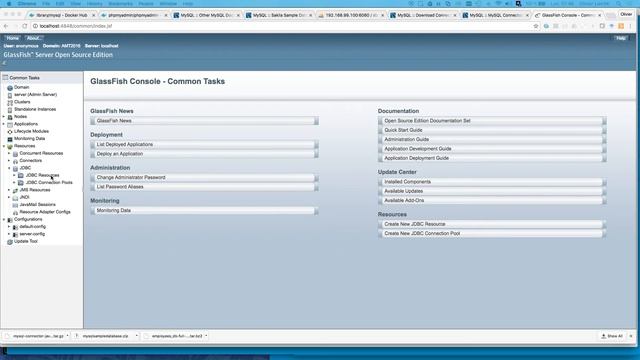Switch to MySQL Sakila Sample browser tab
This screenshot has width=640, height=360.
point(279,15)
